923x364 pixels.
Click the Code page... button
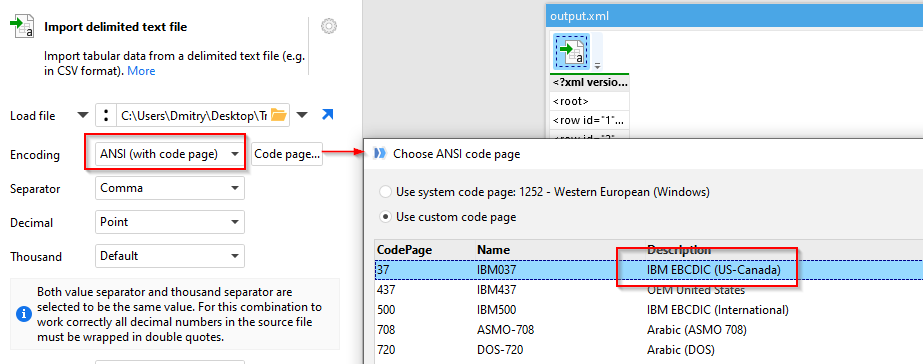pos(287,154)
